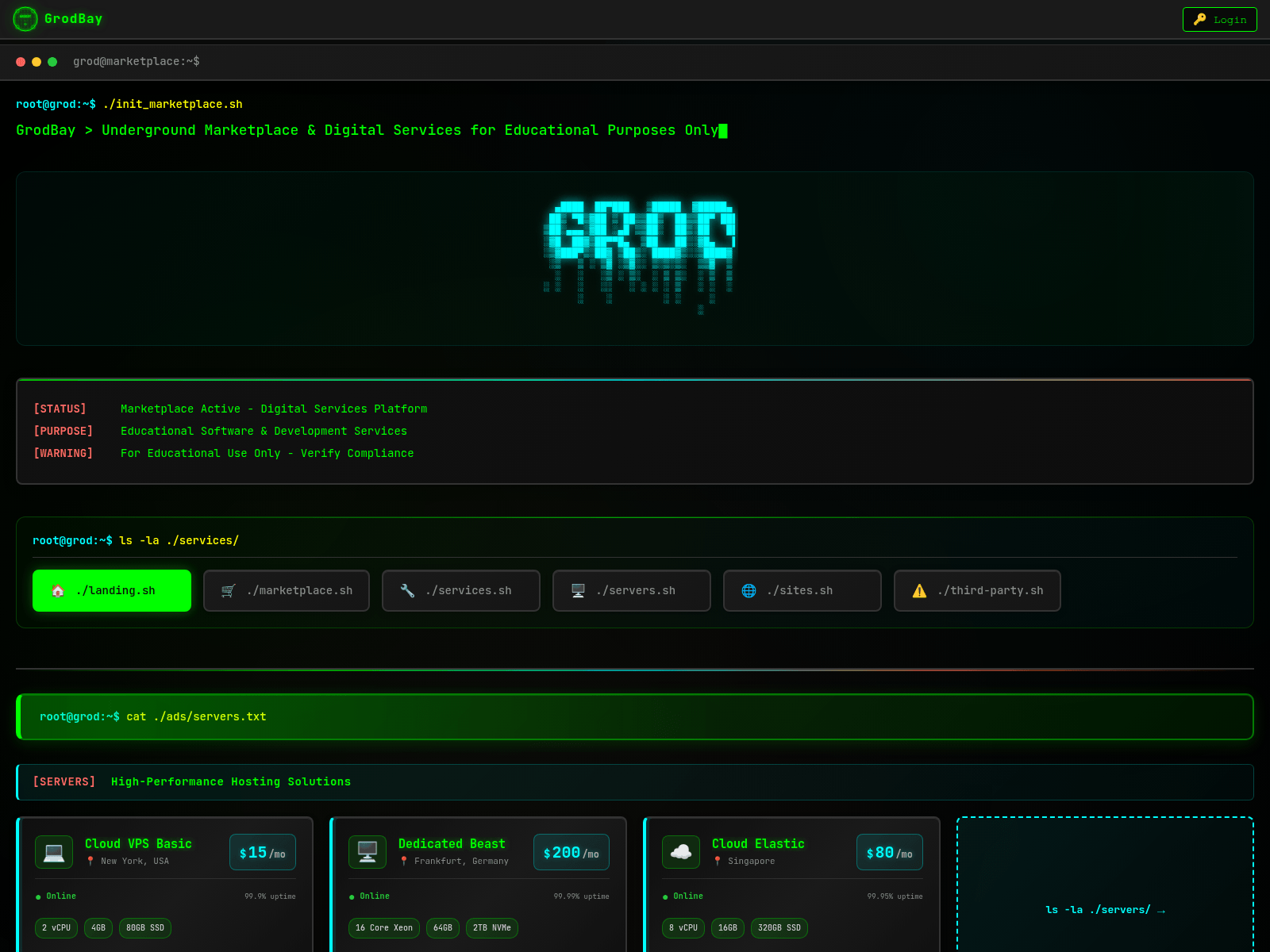Click the key icon in Login button

[x=1200, y=20]
